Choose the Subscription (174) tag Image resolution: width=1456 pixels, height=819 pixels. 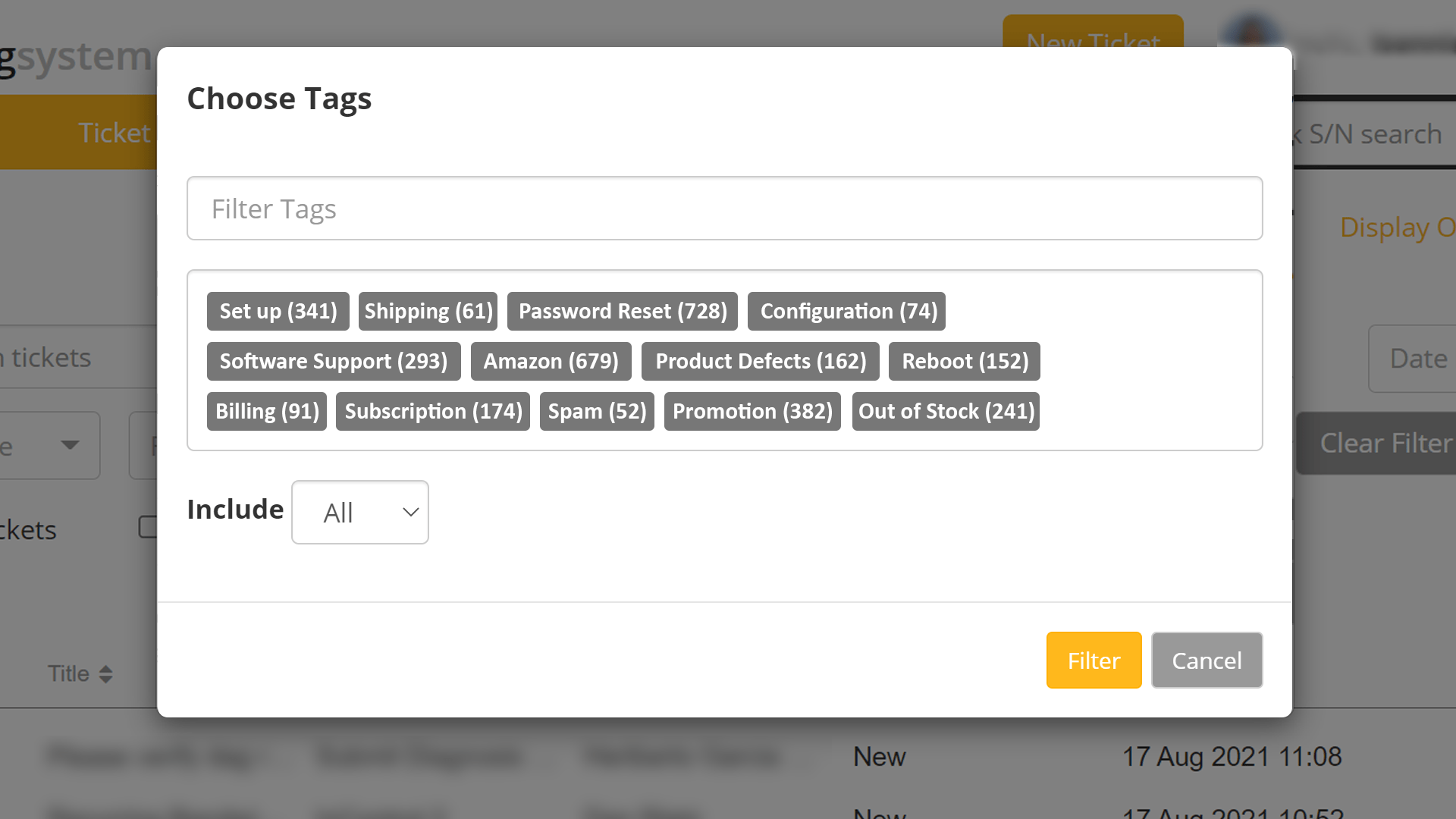pyautogui.click(x=432, y=411)
